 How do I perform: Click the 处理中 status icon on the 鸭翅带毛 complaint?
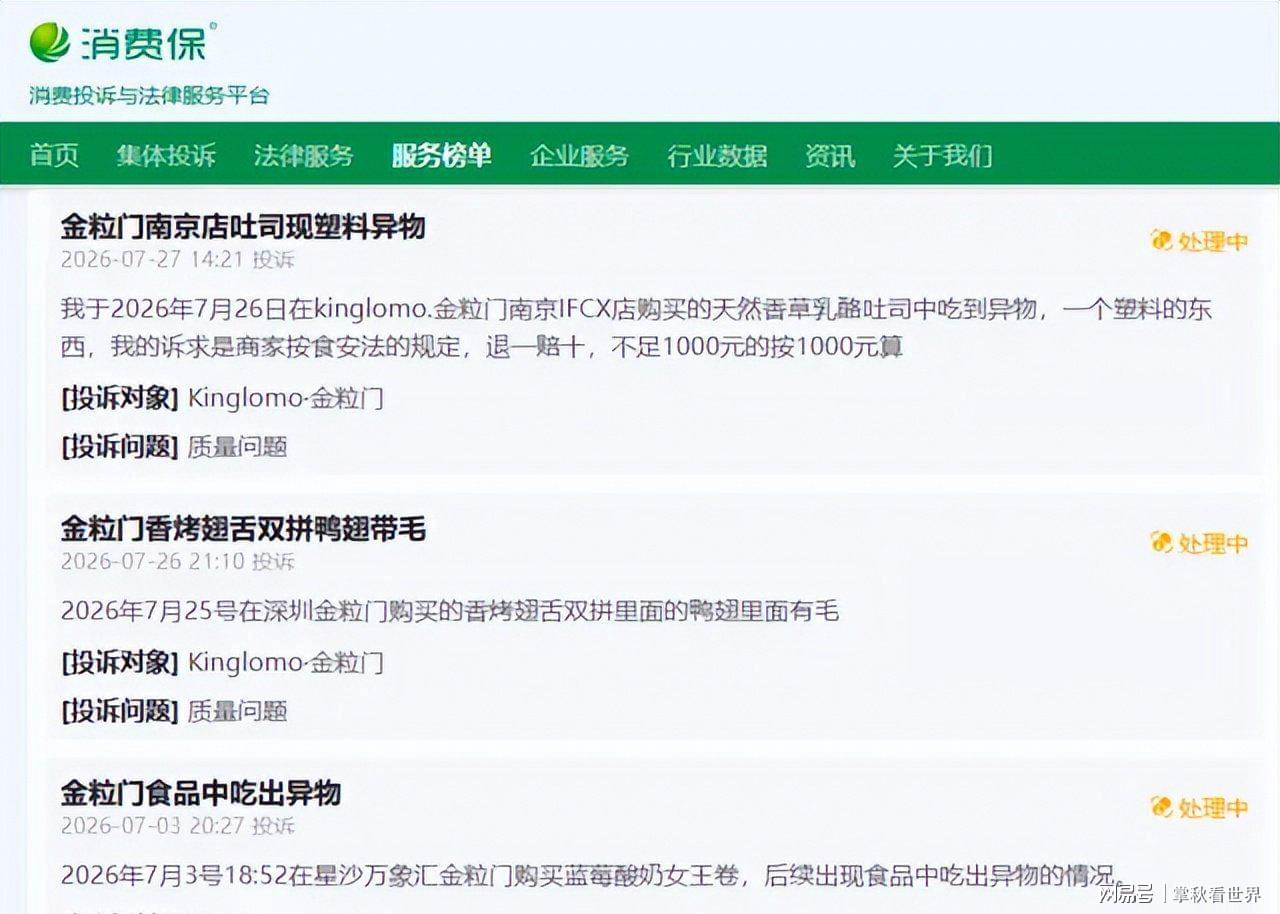coord(1160,542)
